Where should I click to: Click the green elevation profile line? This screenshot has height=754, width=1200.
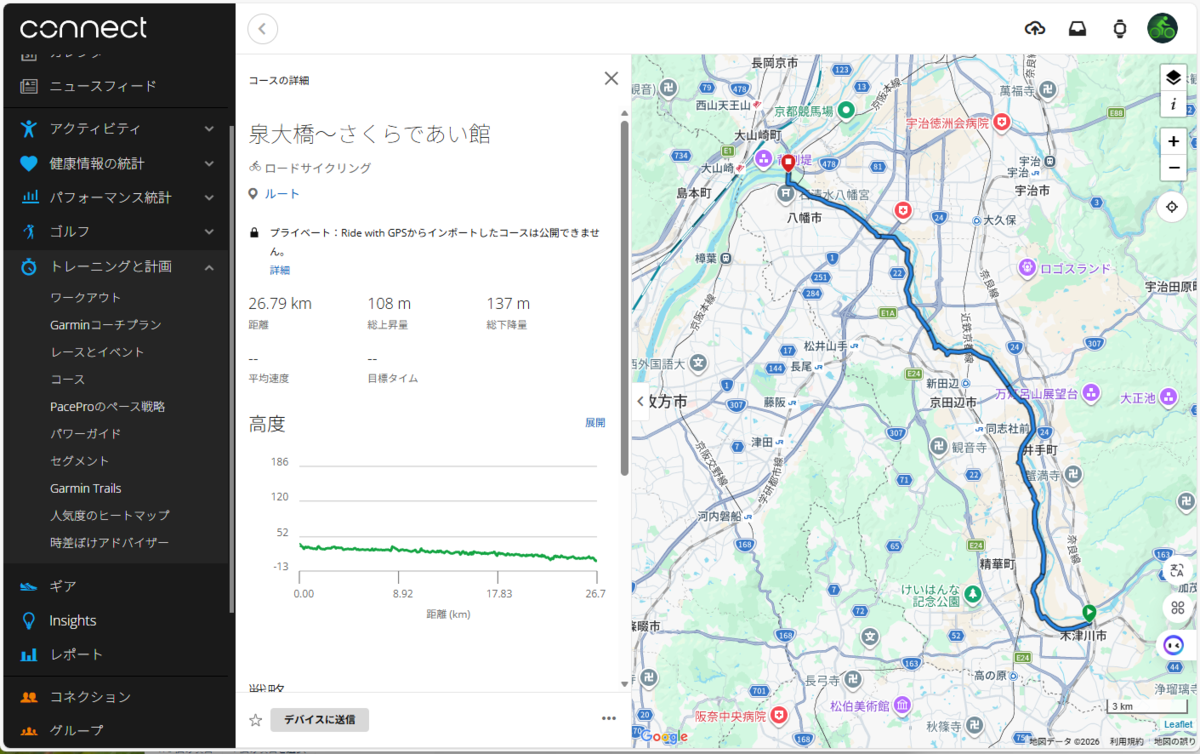[x=448, y=551]
